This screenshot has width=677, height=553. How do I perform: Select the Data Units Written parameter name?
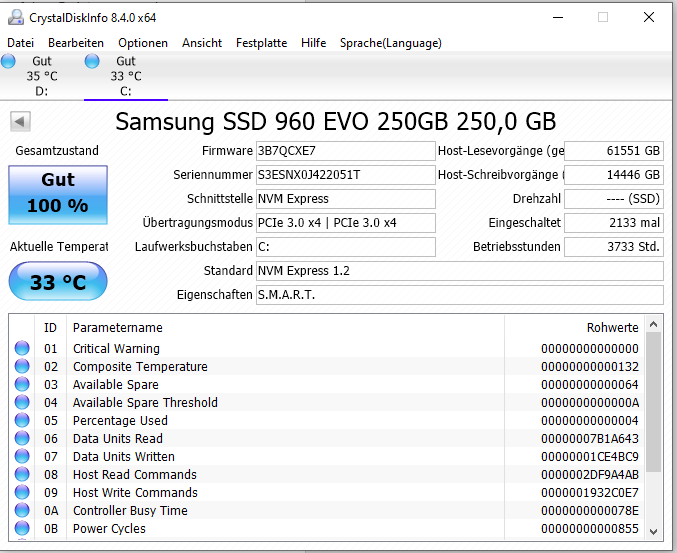pyautogui.click(x=123, y=456)
